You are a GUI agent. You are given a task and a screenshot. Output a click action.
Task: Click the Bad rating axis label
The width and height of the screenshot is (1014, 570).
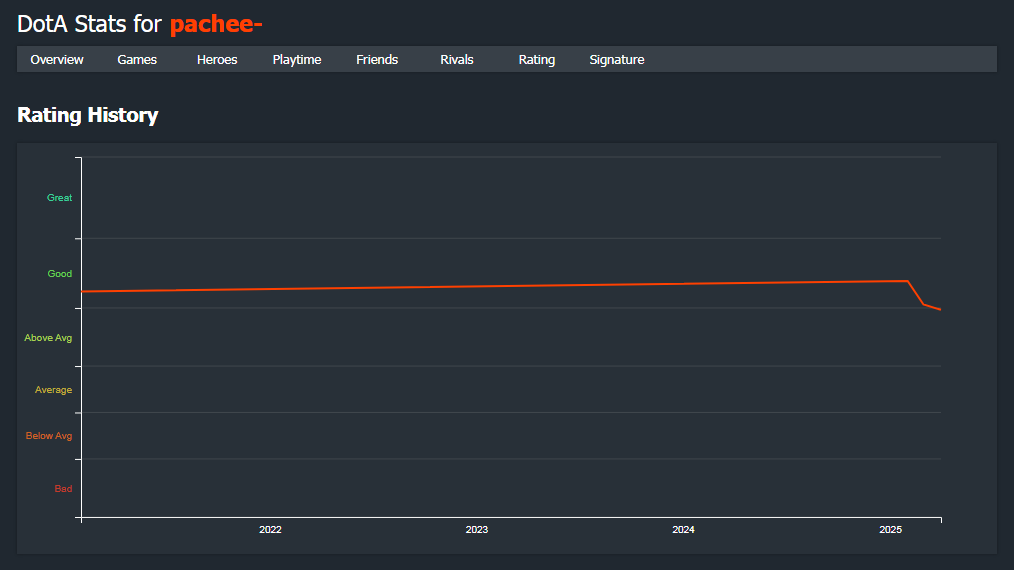[63, 488]
